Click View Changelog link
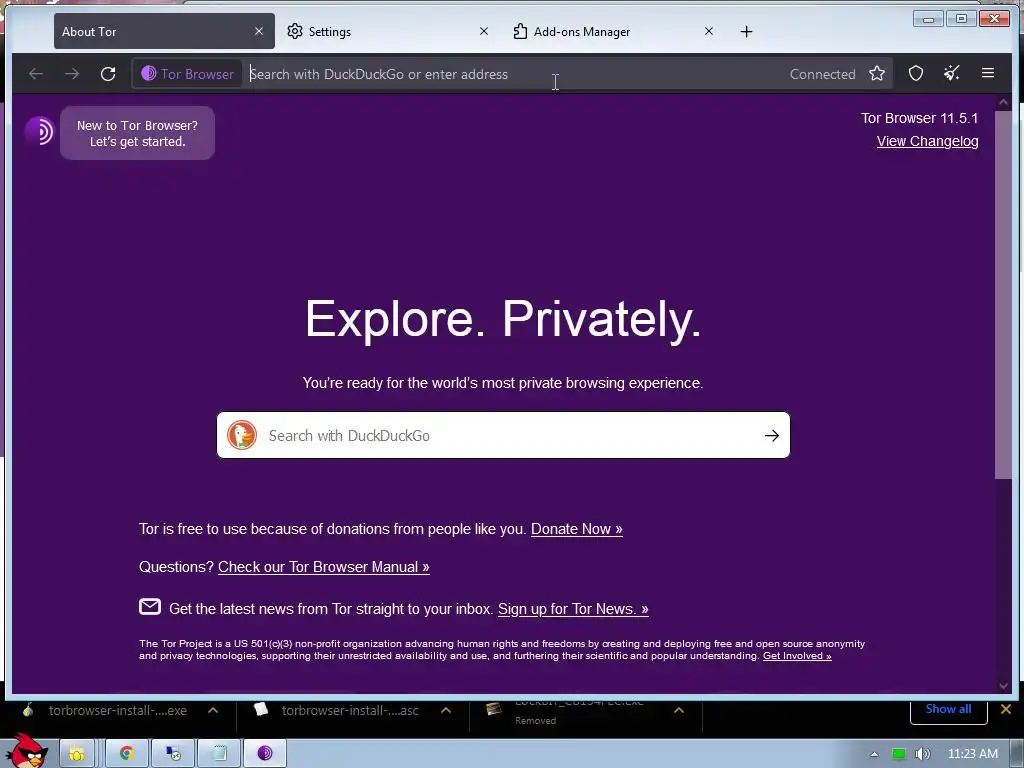1024x768 pixels. pyautogui.click(x=927, y=141)
